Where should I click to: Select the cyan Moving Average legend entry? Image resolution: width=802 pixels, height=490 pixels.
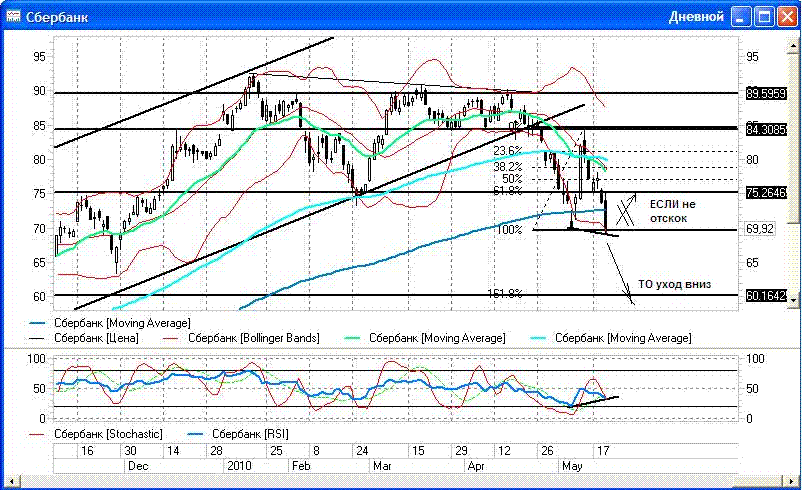(611, 338)
